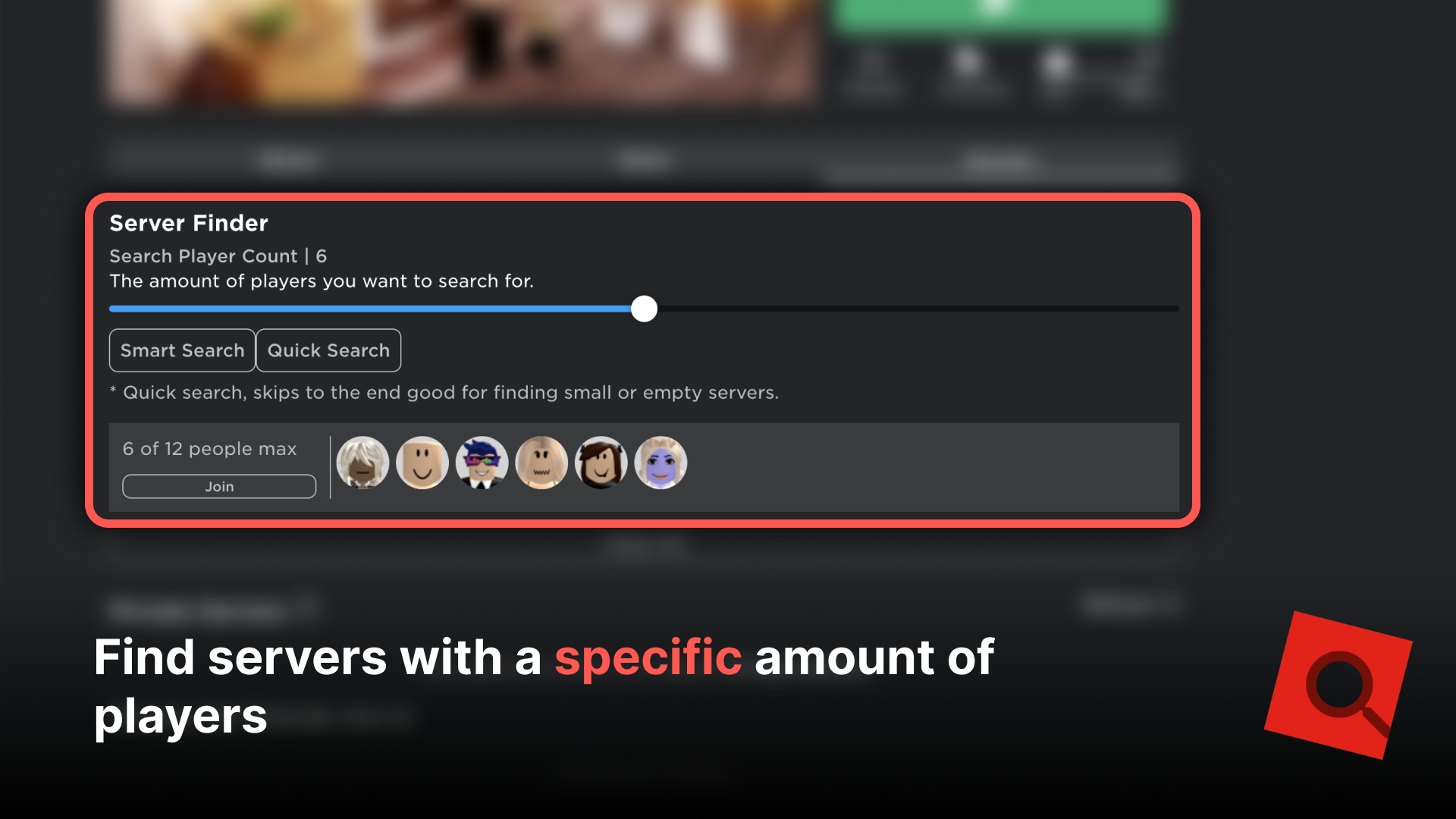1456x819 pixels.
Task: Click the server player count input field
Action: (645, 309)
